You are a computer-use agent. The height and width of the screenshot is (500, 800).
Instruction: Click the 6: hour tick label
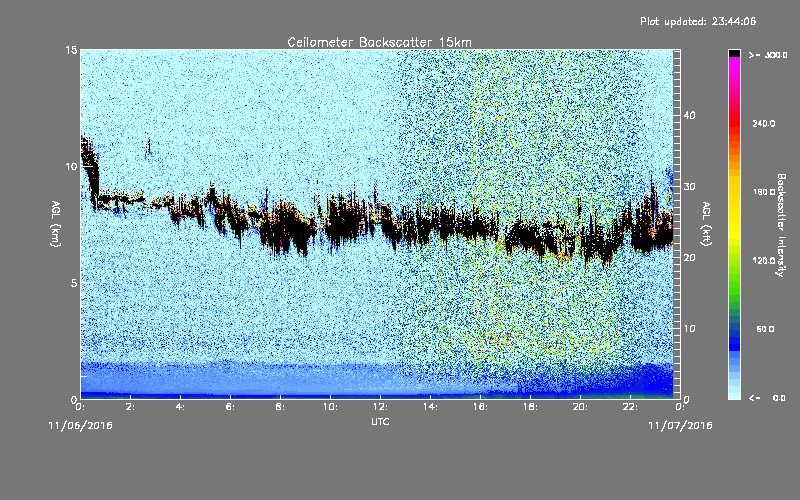[x=231, y=407]
